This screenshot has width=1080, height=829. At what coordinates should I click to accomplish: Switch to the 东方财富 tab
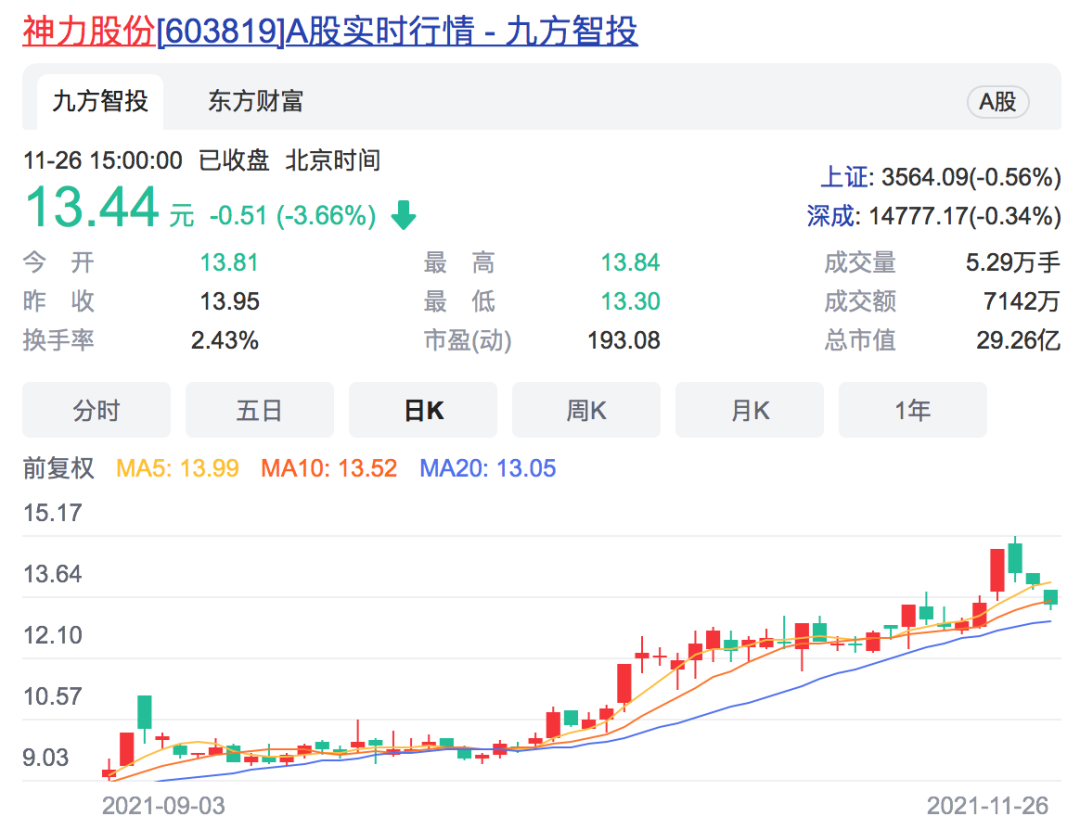tap(255, 101)
